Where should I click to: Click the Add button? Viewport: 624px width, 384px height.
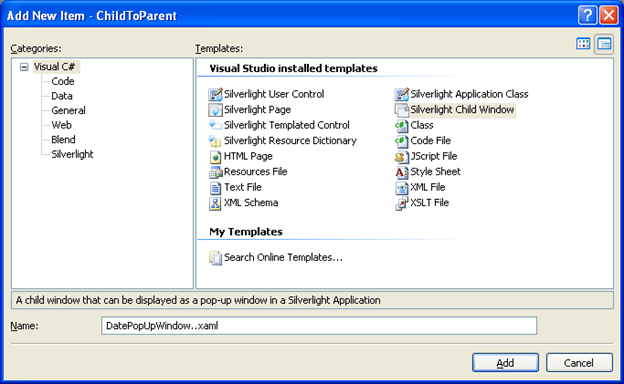[505, 363]
